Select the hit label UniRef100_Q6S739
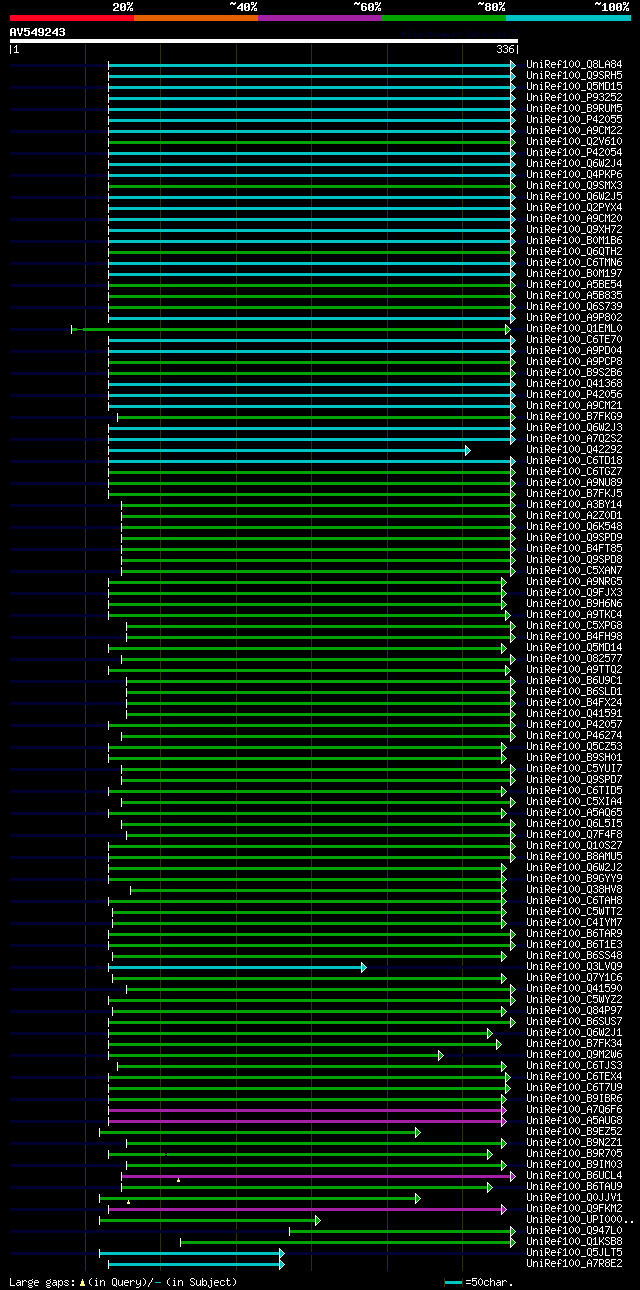The width and height of the screenshot is (640, 1290). click(x=574, y=307)
